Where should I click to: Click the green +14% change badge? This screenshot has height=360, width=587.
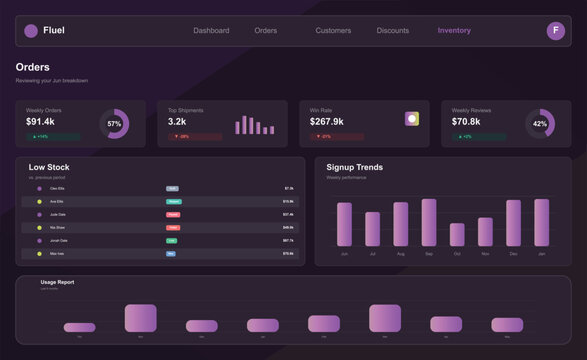53,137
